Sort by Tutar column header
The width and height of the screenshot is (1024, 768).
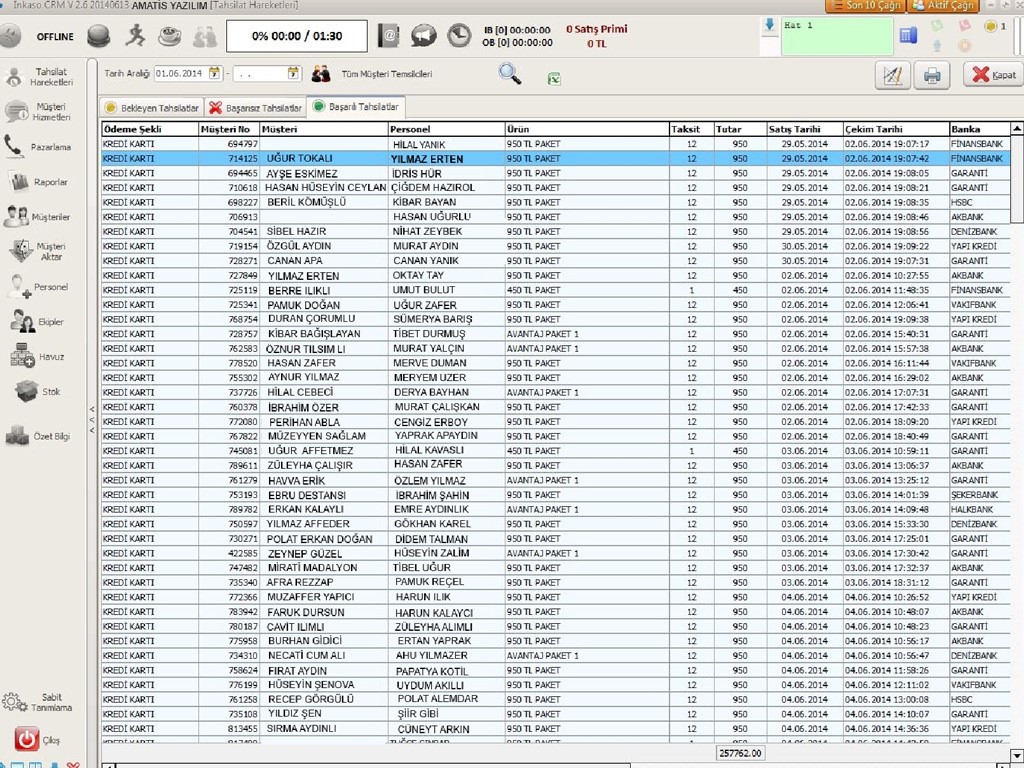coord(739,129)
